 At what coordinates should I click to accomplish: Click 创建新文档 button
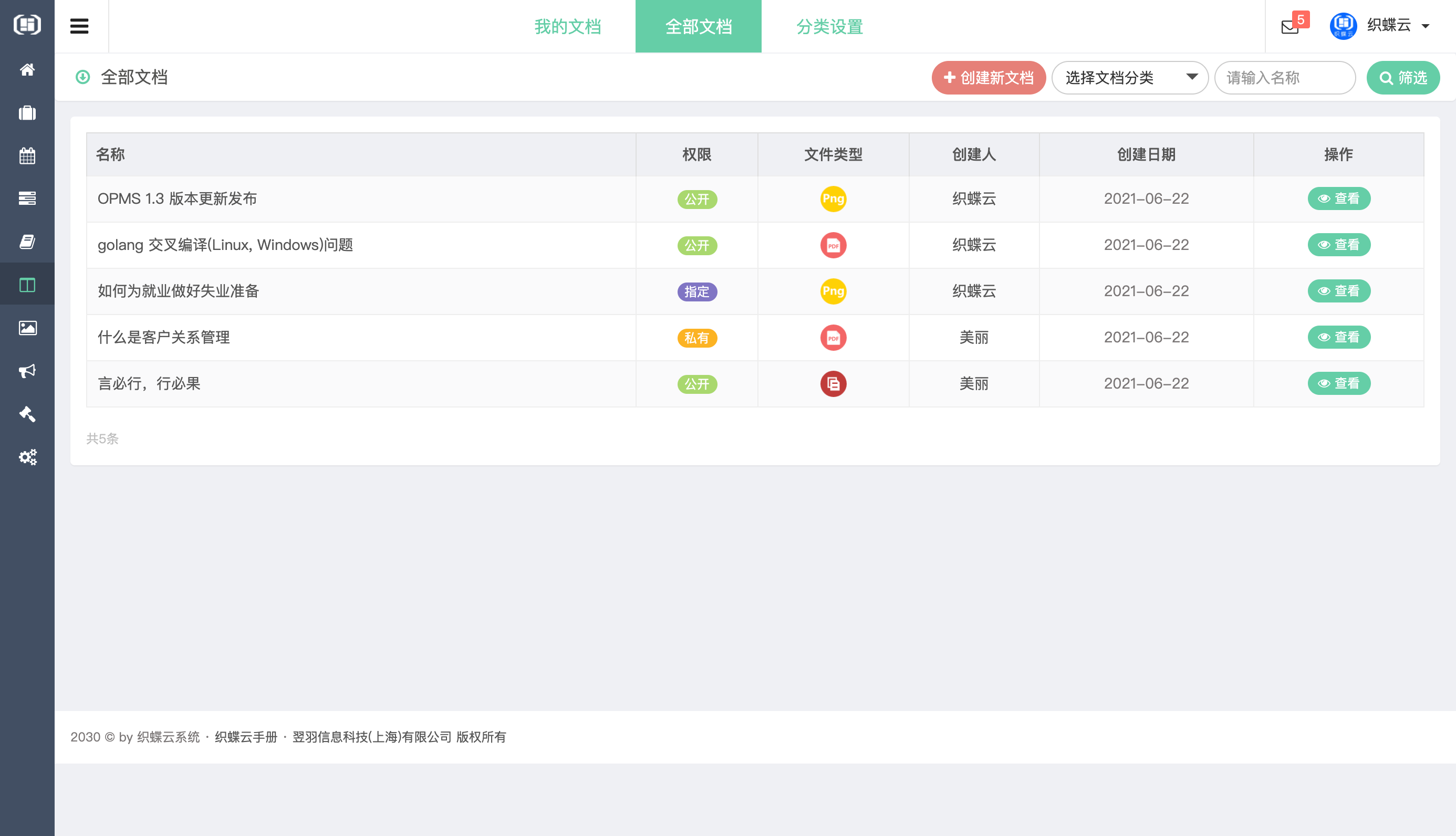tap(988, 78)
